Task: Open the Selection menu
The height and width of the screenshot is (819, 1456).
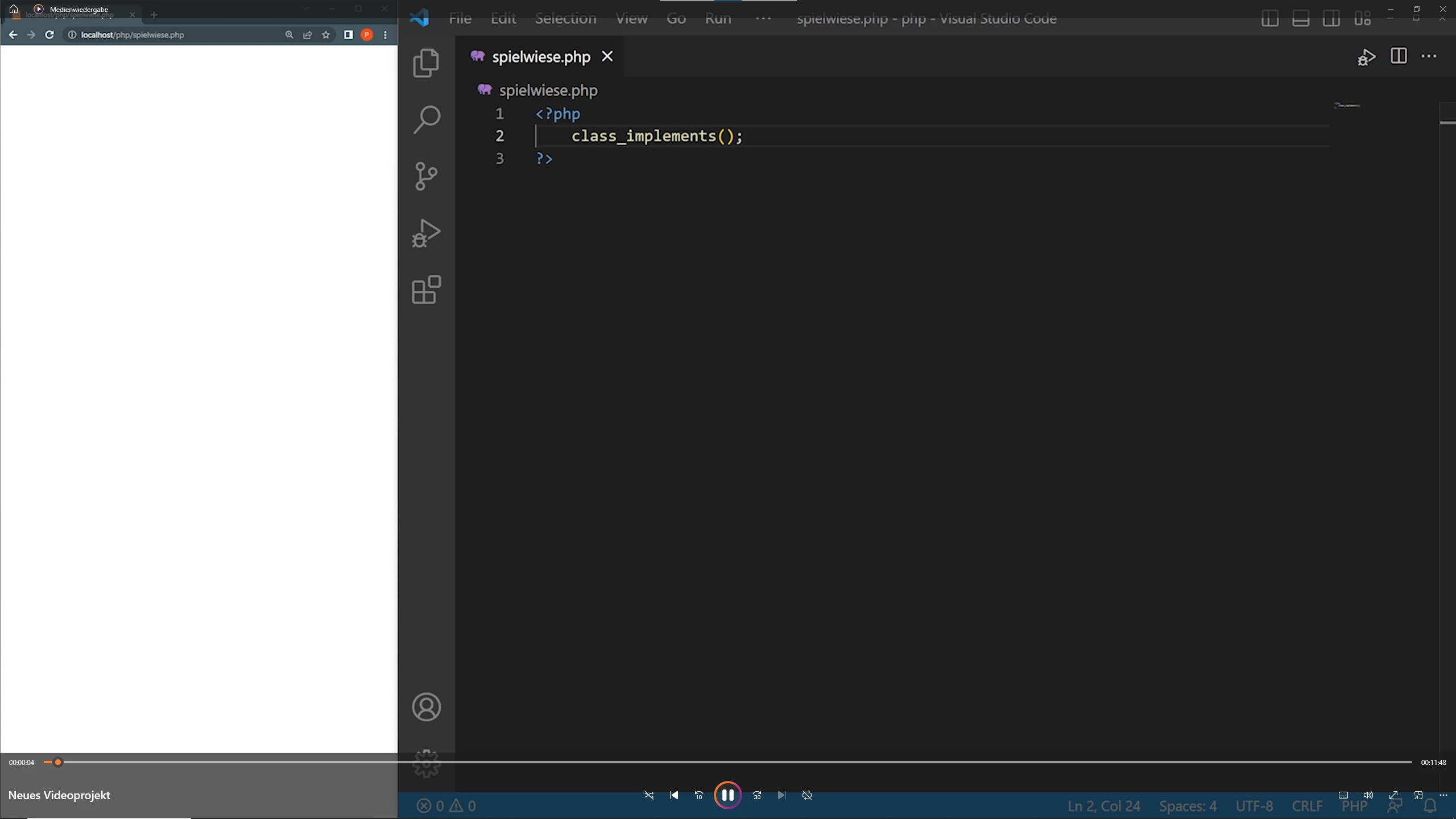Action: (565, 19)
